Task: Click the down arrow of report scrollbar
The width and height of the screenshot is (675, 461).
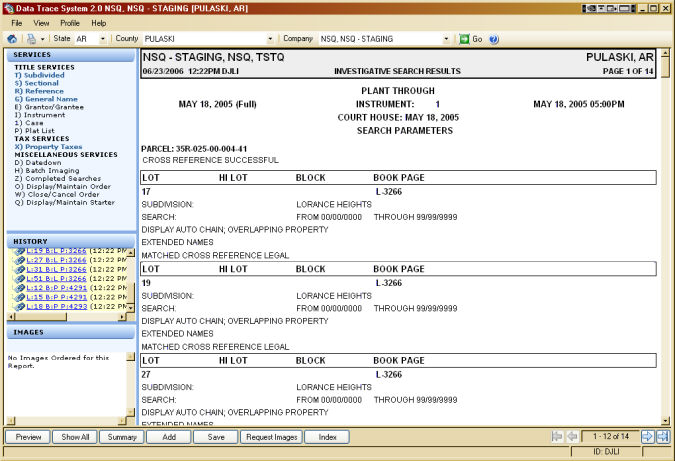Action: [x=665, y=419]
